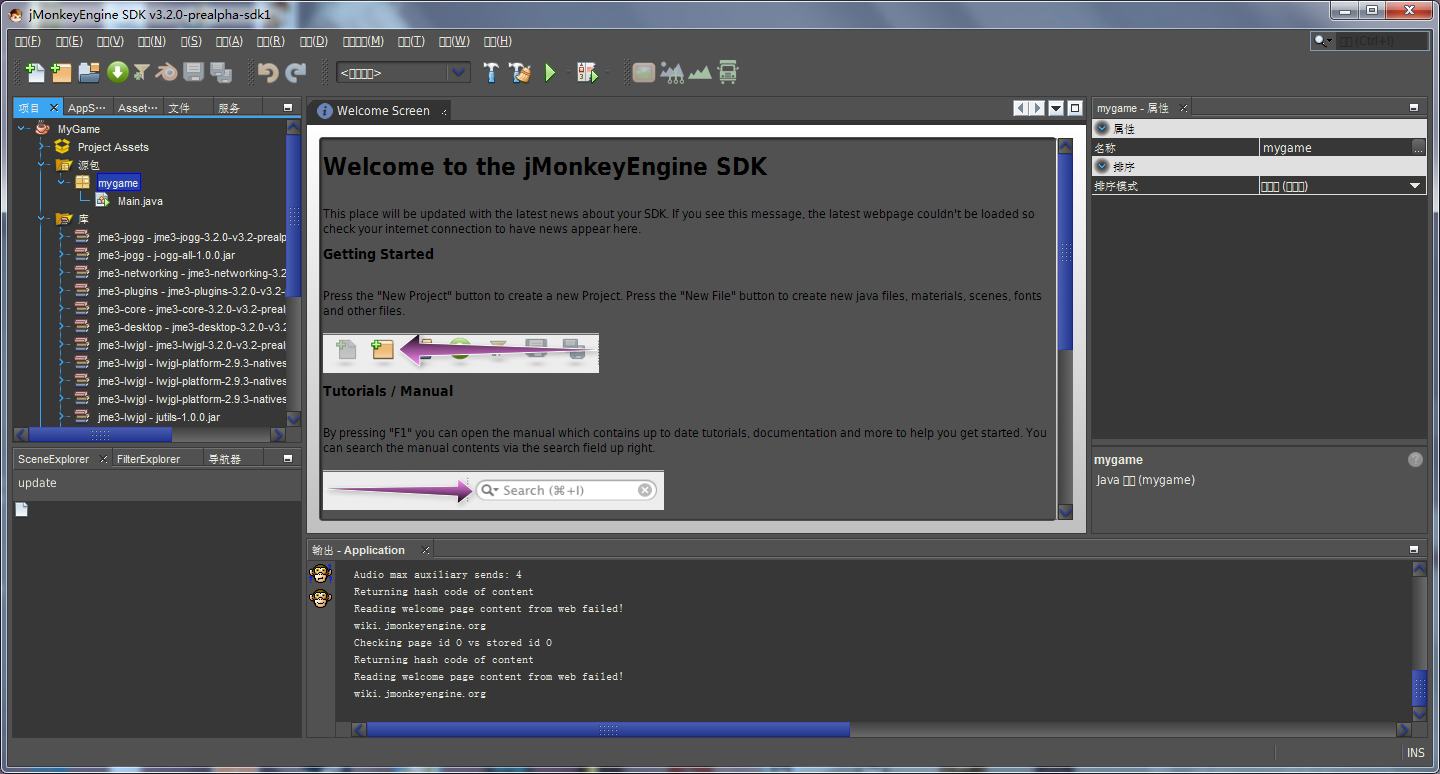Open the (R) menu in menu bar
Viewport: 1440px width, 774px height.
(271, 41)
